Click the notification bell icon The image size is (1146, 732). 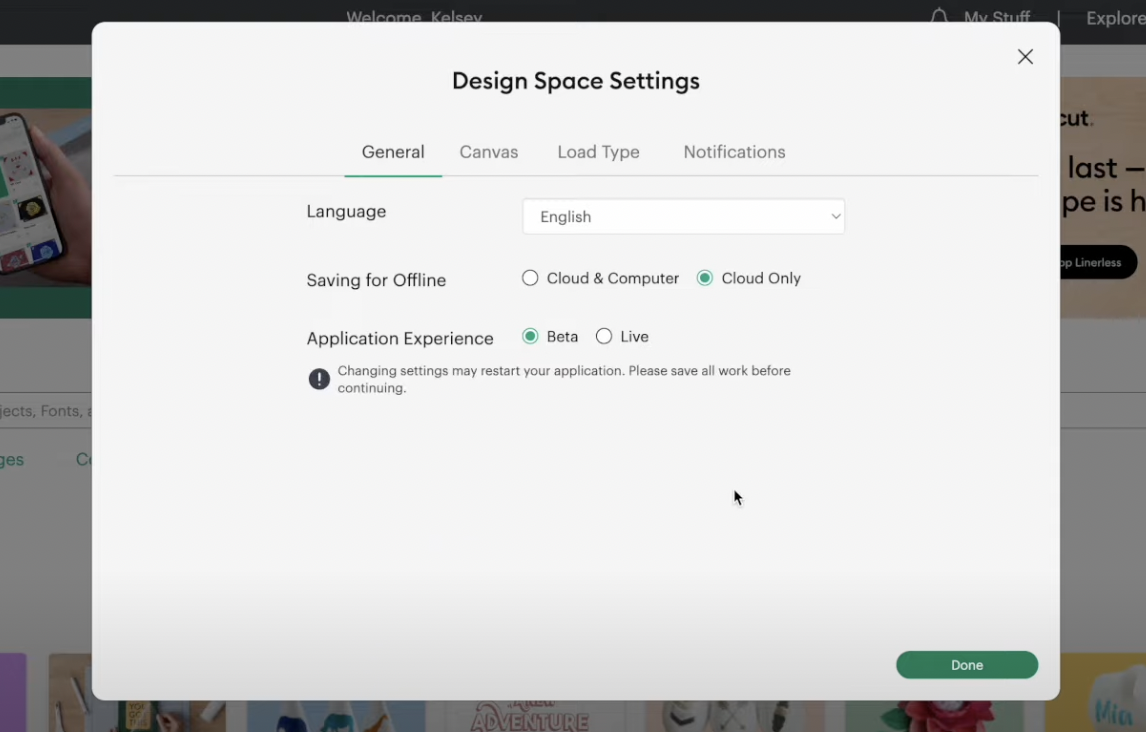pos(938,17)
